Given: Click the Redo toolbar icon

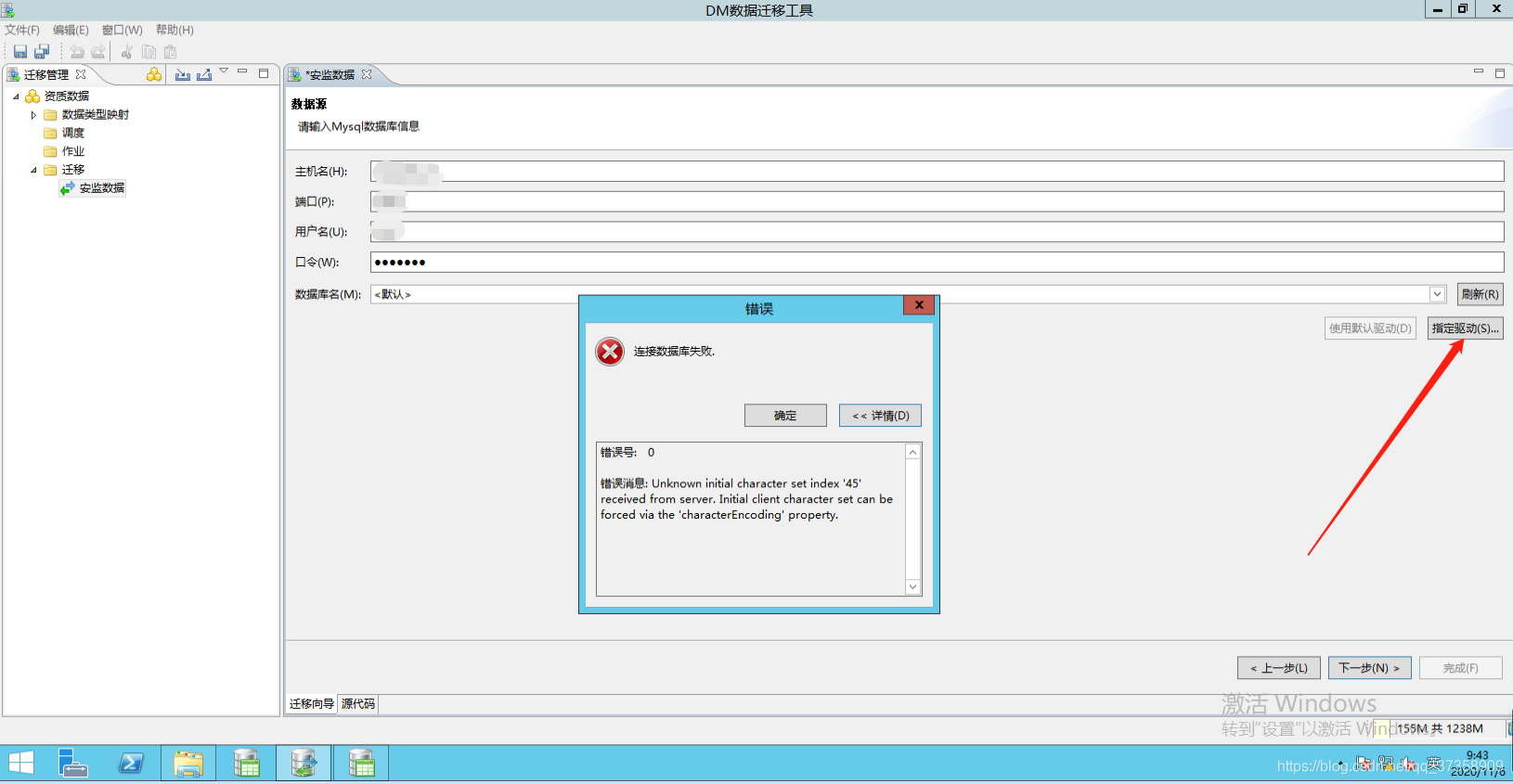Looking at the screenshot, I should tap(98, 52).
